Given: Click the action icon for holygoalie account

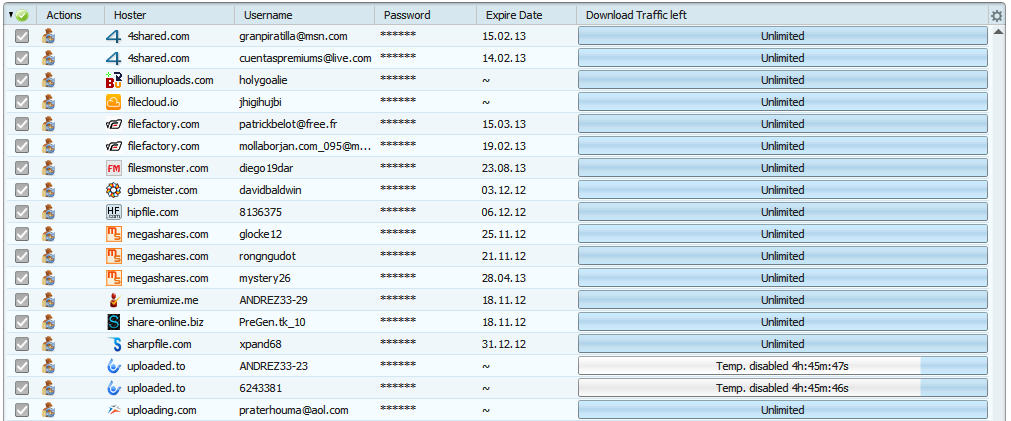Looking at the screenshot, I should click(48, 81).
